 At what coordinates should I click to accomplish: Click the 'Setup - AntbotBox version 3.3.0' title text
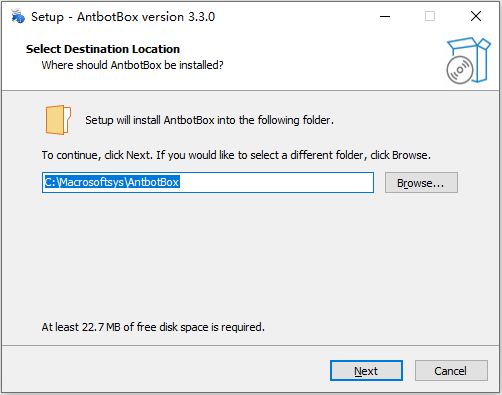pyautogui.click(x=123, y=17)
